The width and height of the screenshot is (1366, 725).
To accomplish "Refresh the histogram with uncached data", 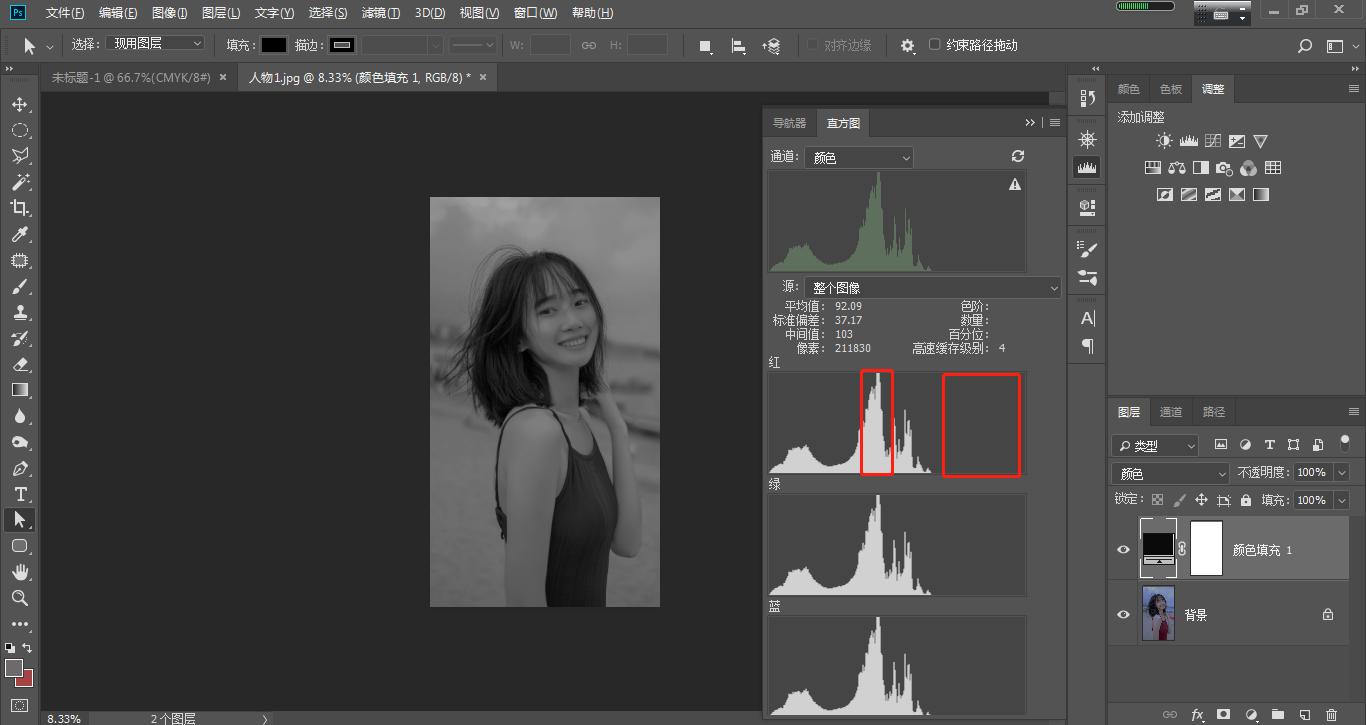I will pos(1017,156).
